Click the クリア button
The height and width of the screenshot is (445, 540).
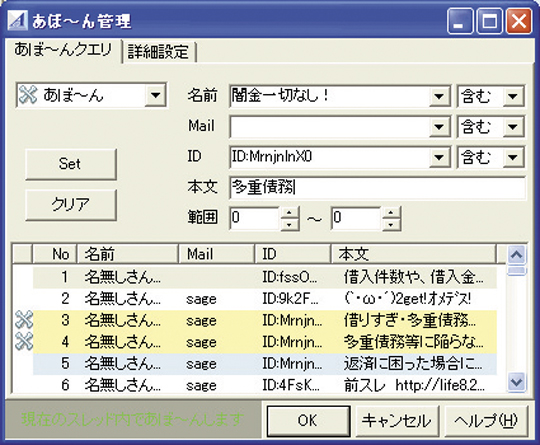coord(71,204)
